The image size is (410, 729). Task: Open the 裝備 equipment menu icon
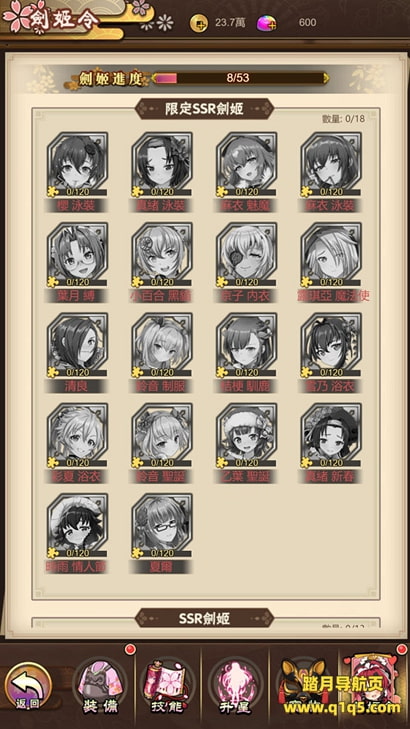pyautogui.click(x=99, y=685)
